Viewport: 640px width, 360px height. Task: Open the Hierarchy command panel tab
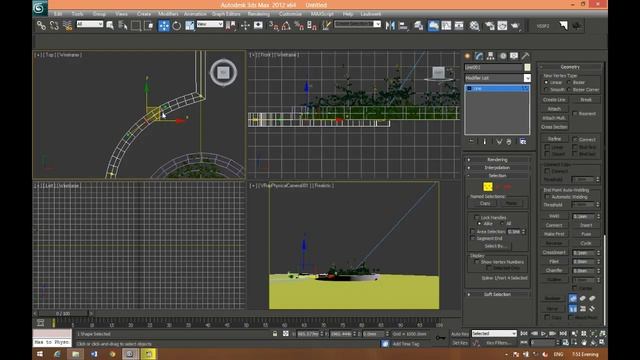coord(491,56)
